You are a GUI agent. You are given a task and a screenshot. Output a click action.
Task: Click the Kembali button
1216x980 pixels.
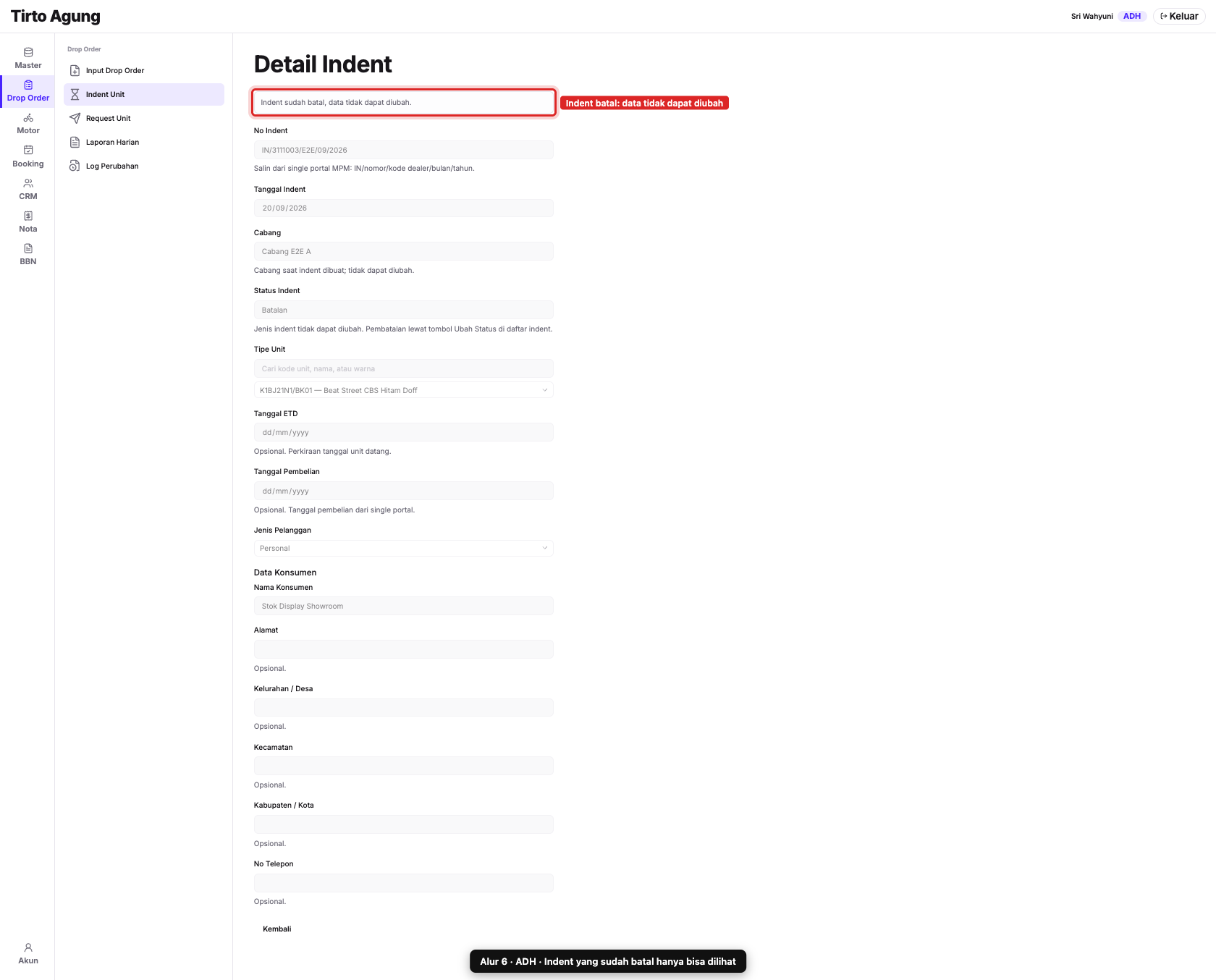(x=277, y=929)
